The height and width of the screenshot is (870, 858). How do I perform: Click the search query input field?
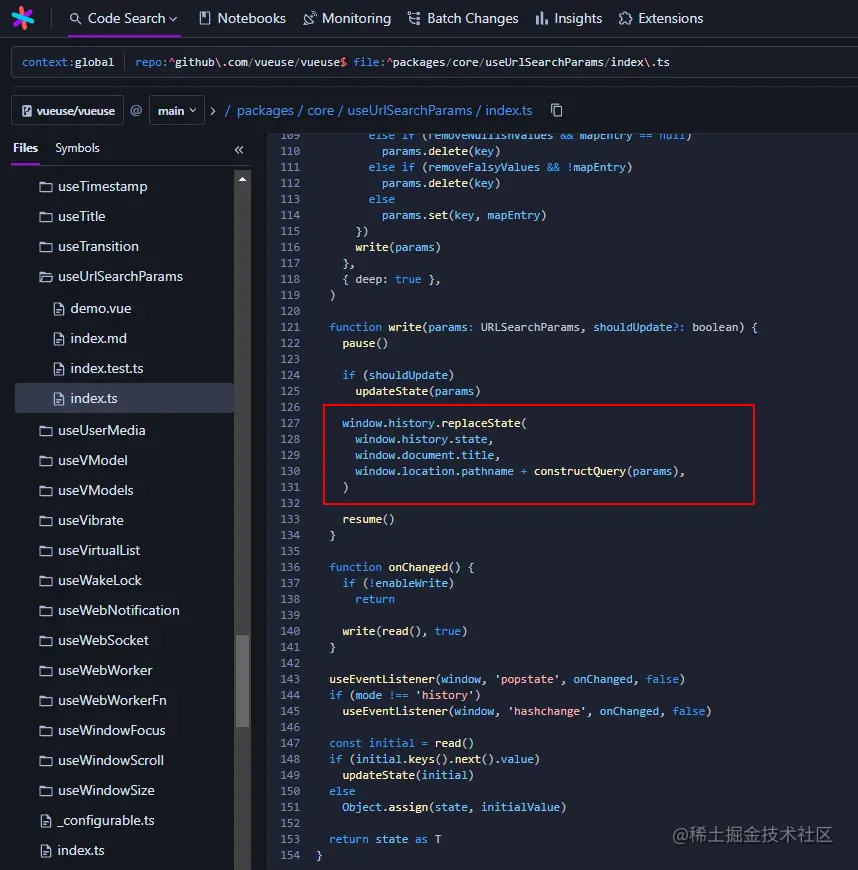tap(435, 62)
